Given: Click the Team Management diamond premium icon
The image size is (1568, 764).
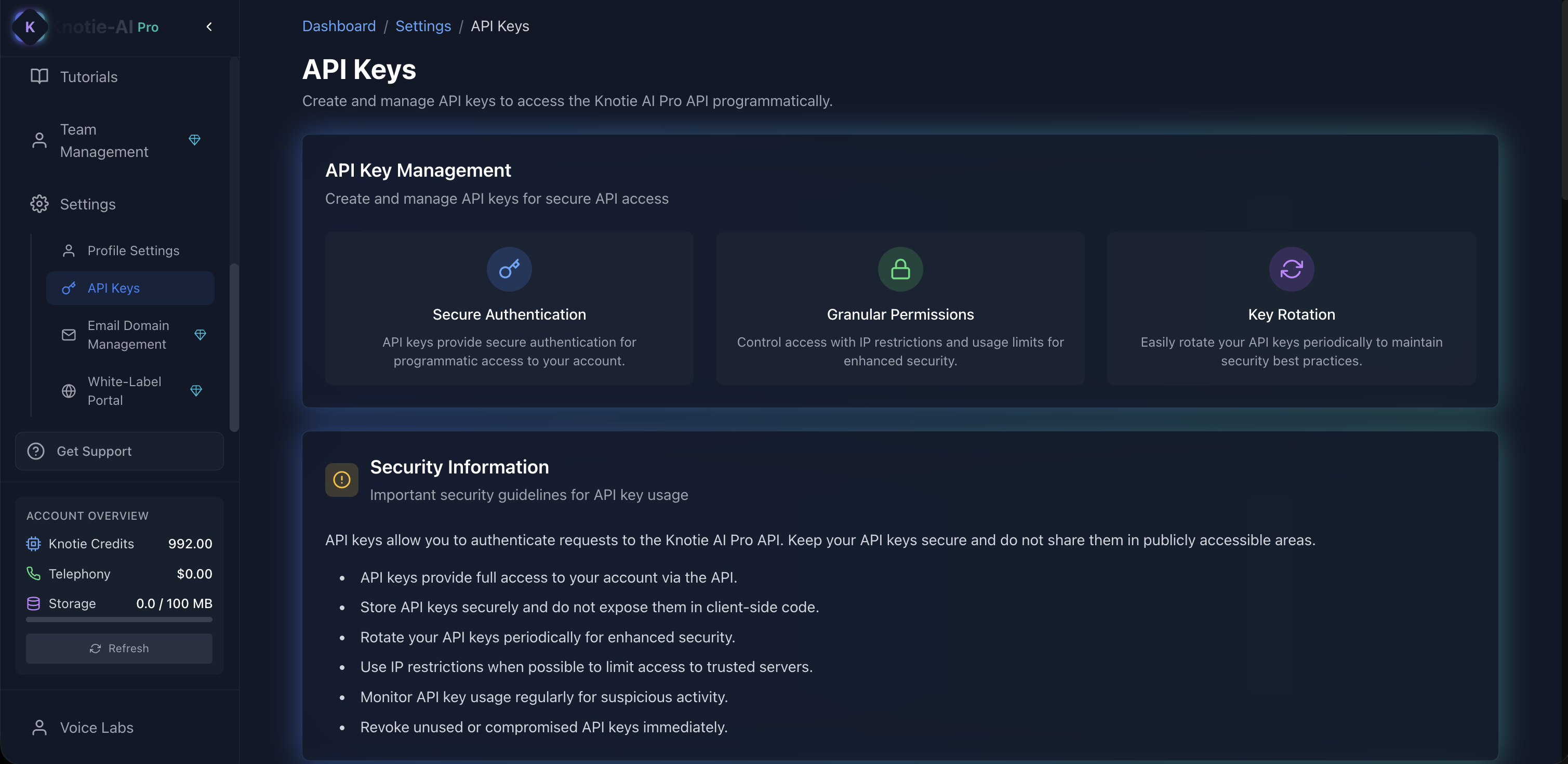Looking at the screenshot, I should [x=194, y=140].
